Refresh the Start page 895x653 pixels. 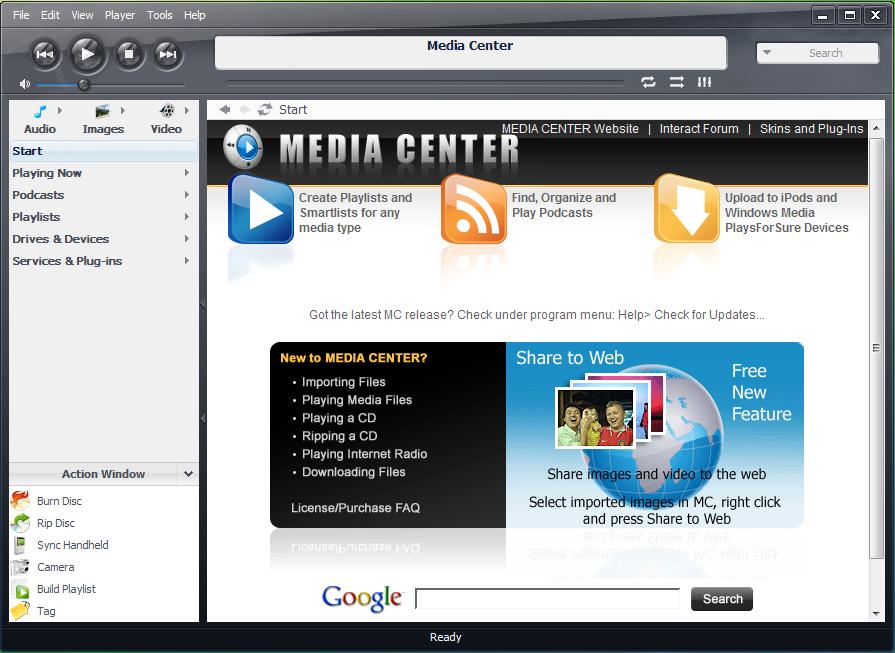[x=264, y=109]
